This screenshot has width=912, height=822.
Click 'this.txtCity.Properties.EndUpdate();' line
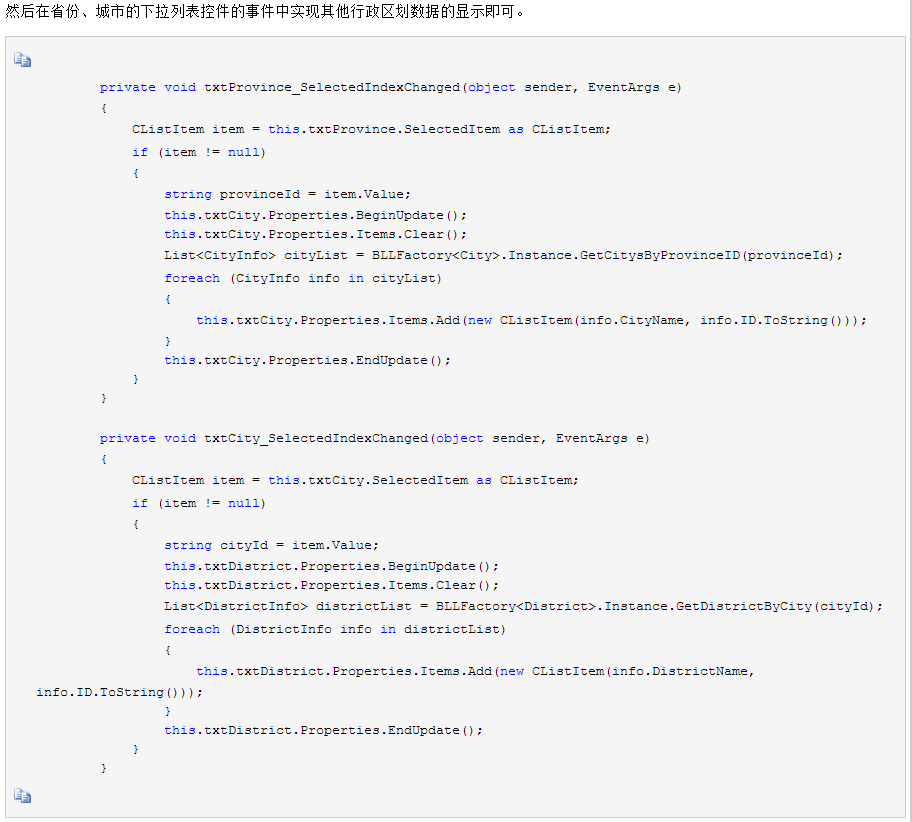tap(307, 360)
